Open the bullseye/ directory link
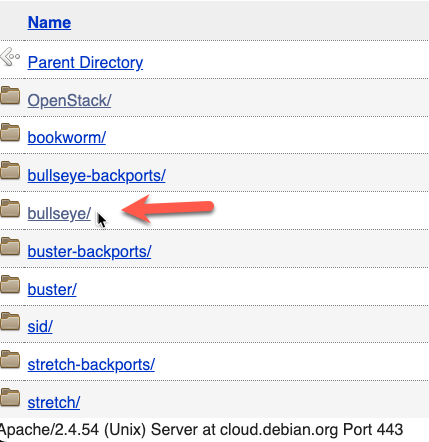This screenshot has width=429, height=442. 59,214
